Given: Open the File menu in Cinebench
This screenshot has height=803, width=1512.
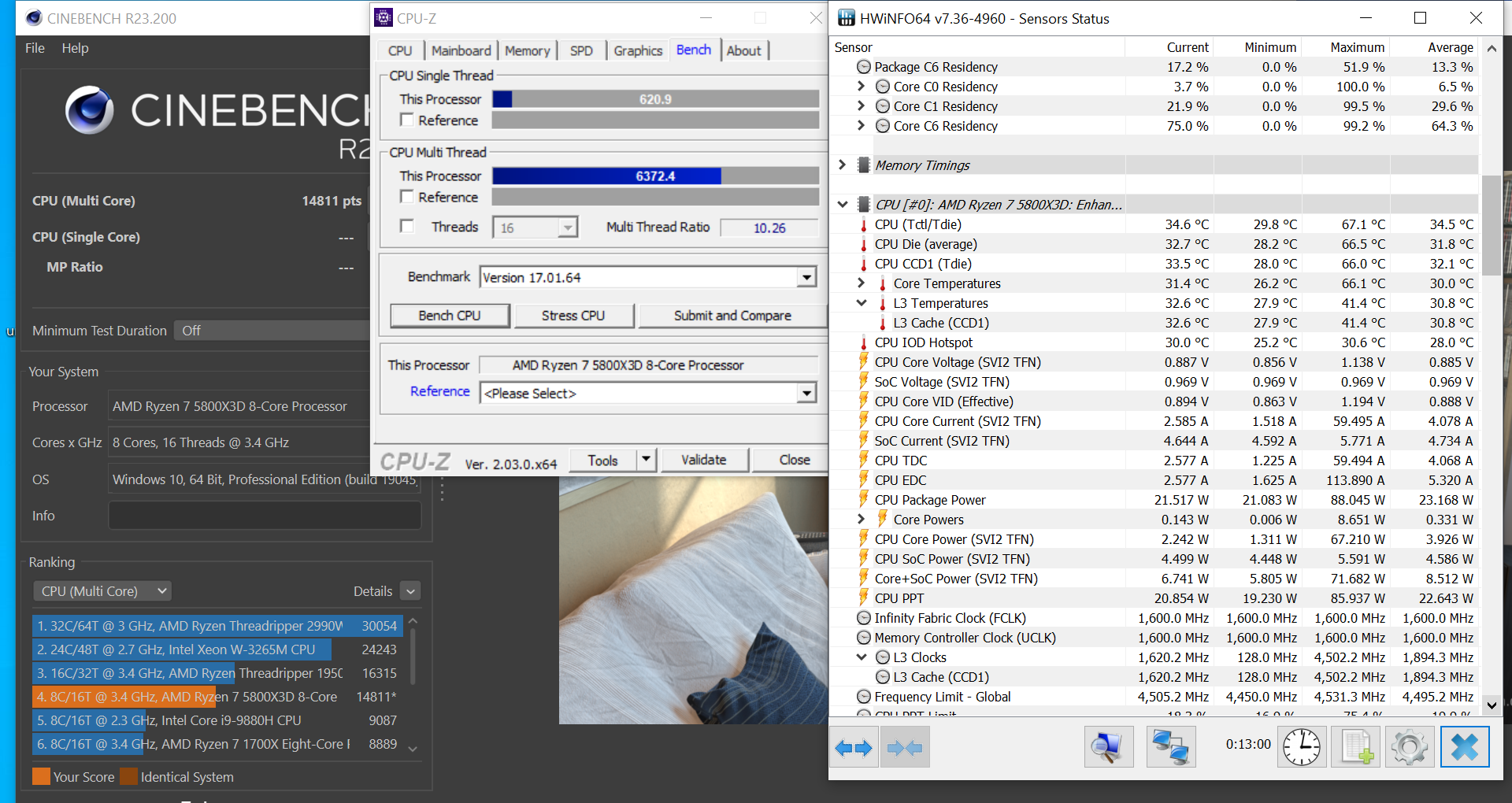Looking at the screenshot, I should click(x=35, y=48).
